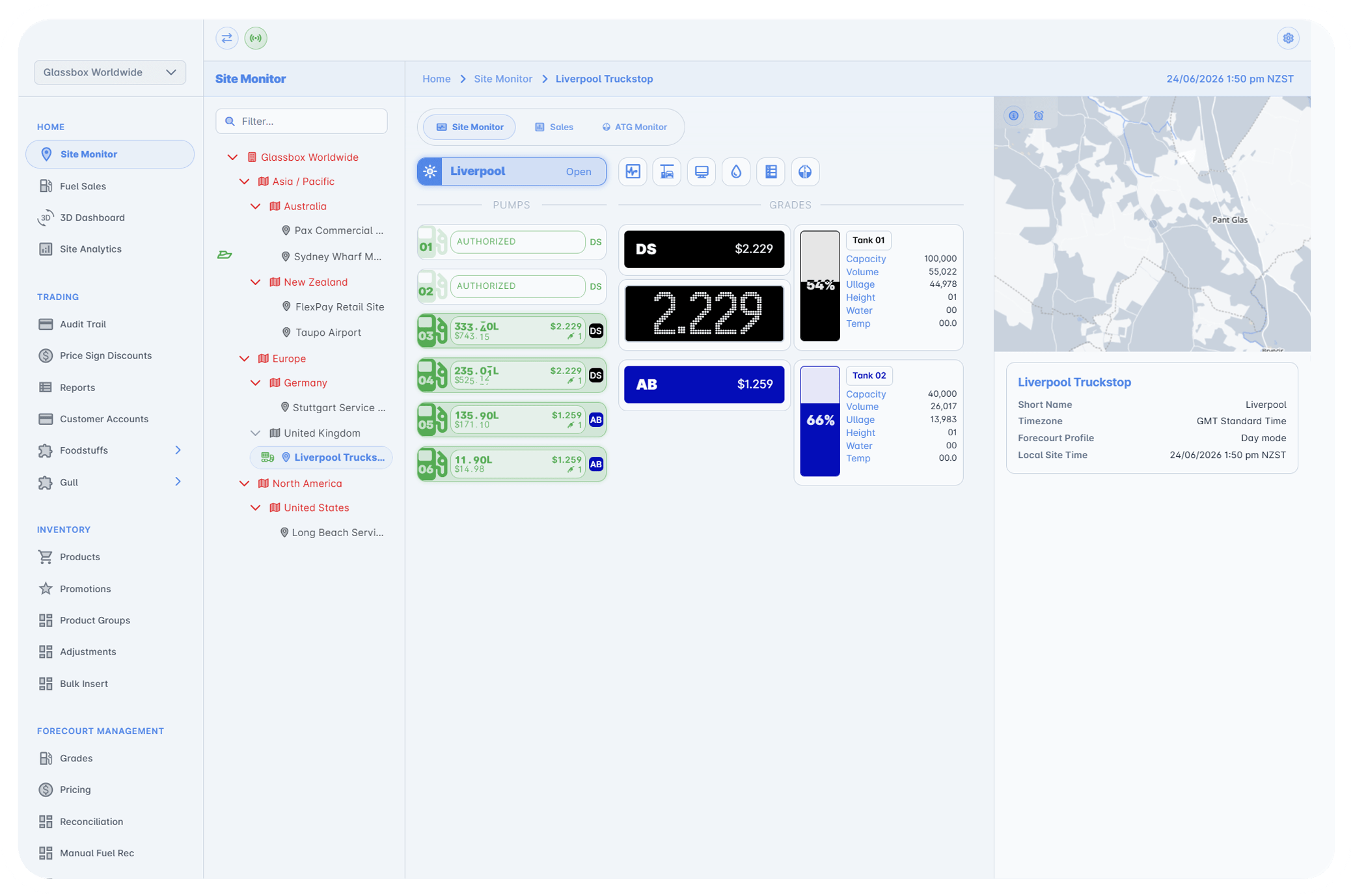The height and width of the screenshot is (896, 1353).
Task: Click Tank 02 66% level gauge
Action: click(820, 421)
